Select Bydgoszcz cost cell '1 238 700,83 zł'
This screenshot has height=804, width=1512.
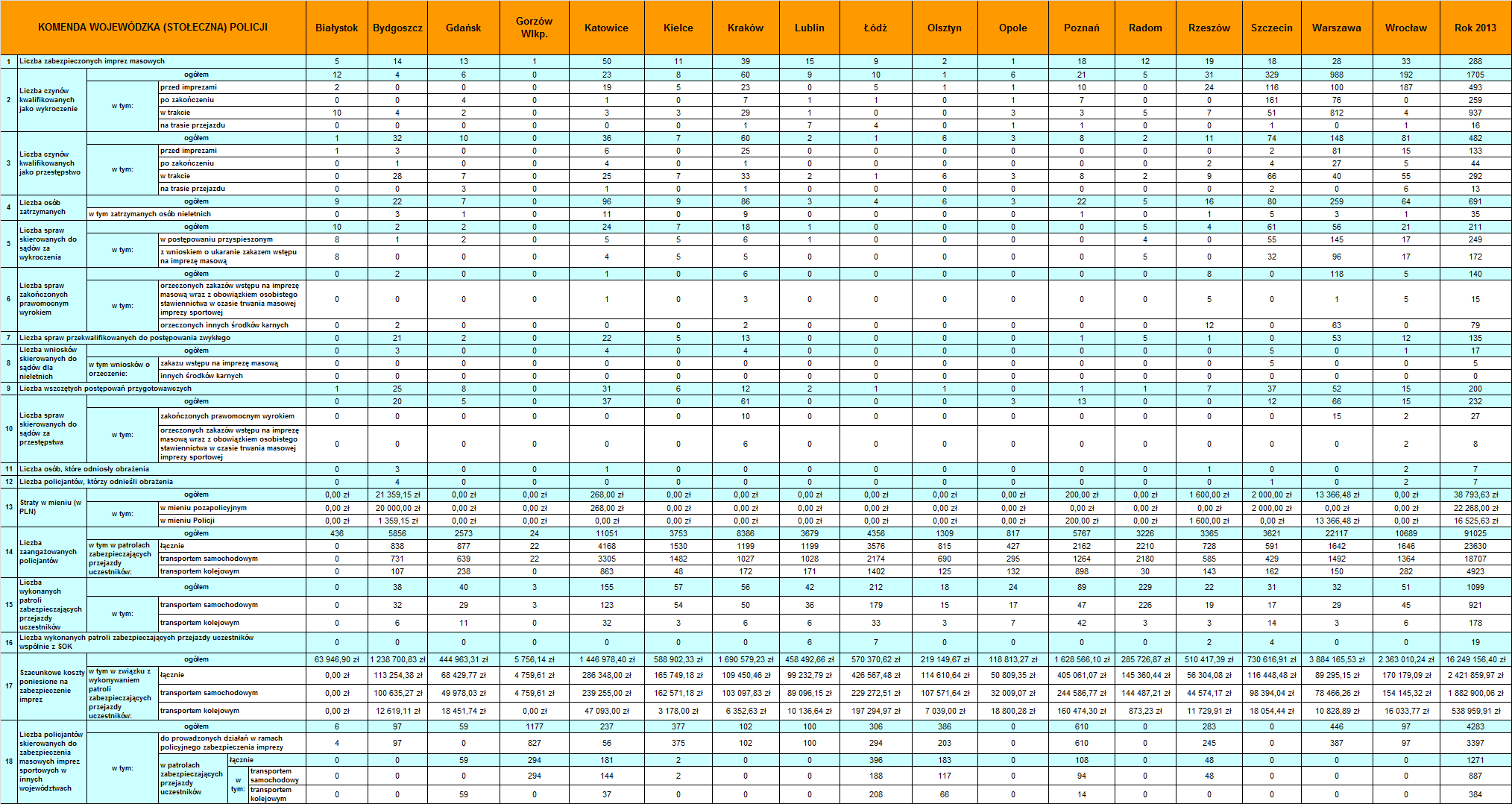tap(397, 659)
